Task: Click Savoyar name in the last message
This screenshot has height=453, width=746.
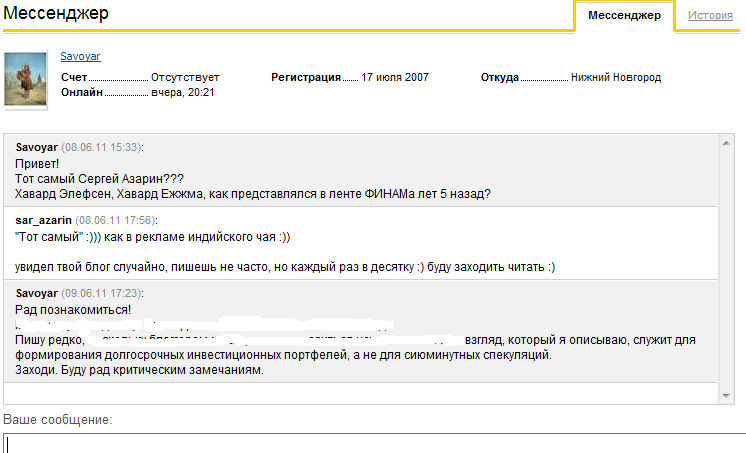Action: pyautogui.click(x=37, y=293)
